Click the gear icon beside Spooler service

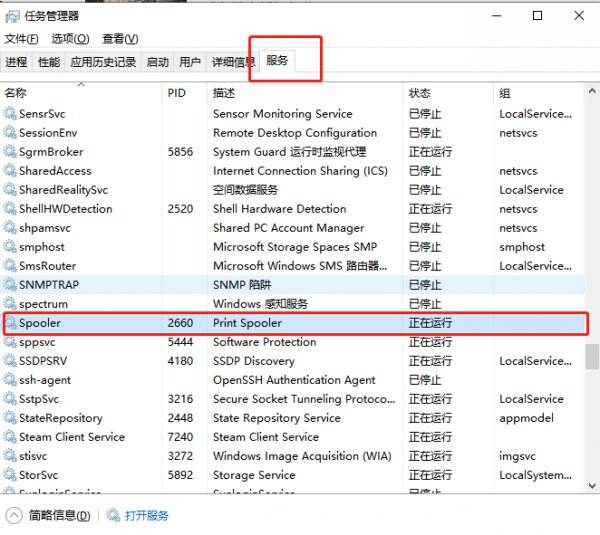(x=10, y=324)
